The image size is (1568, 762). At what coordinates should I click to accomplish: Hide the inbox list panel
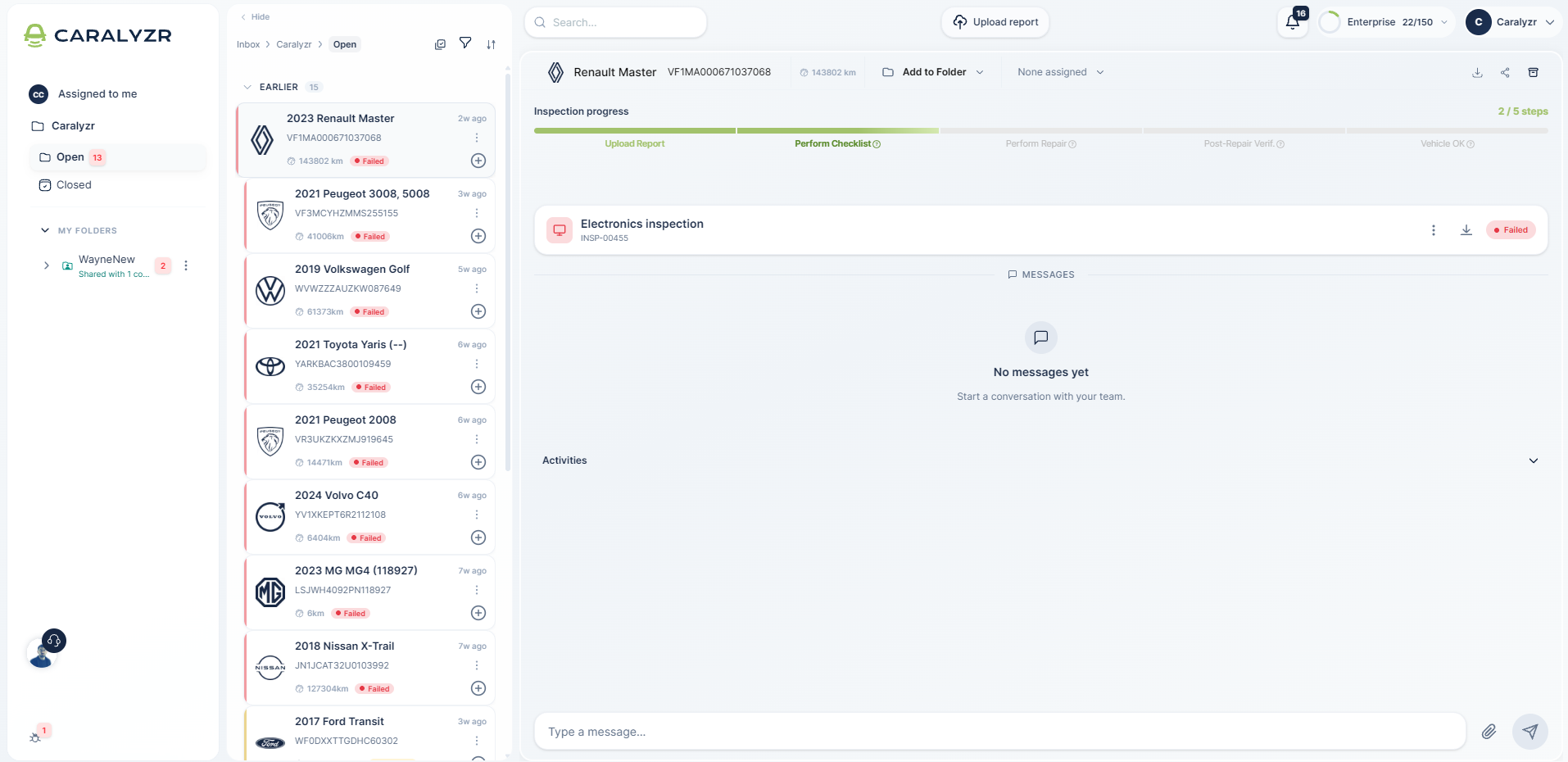tap(255, 16)
